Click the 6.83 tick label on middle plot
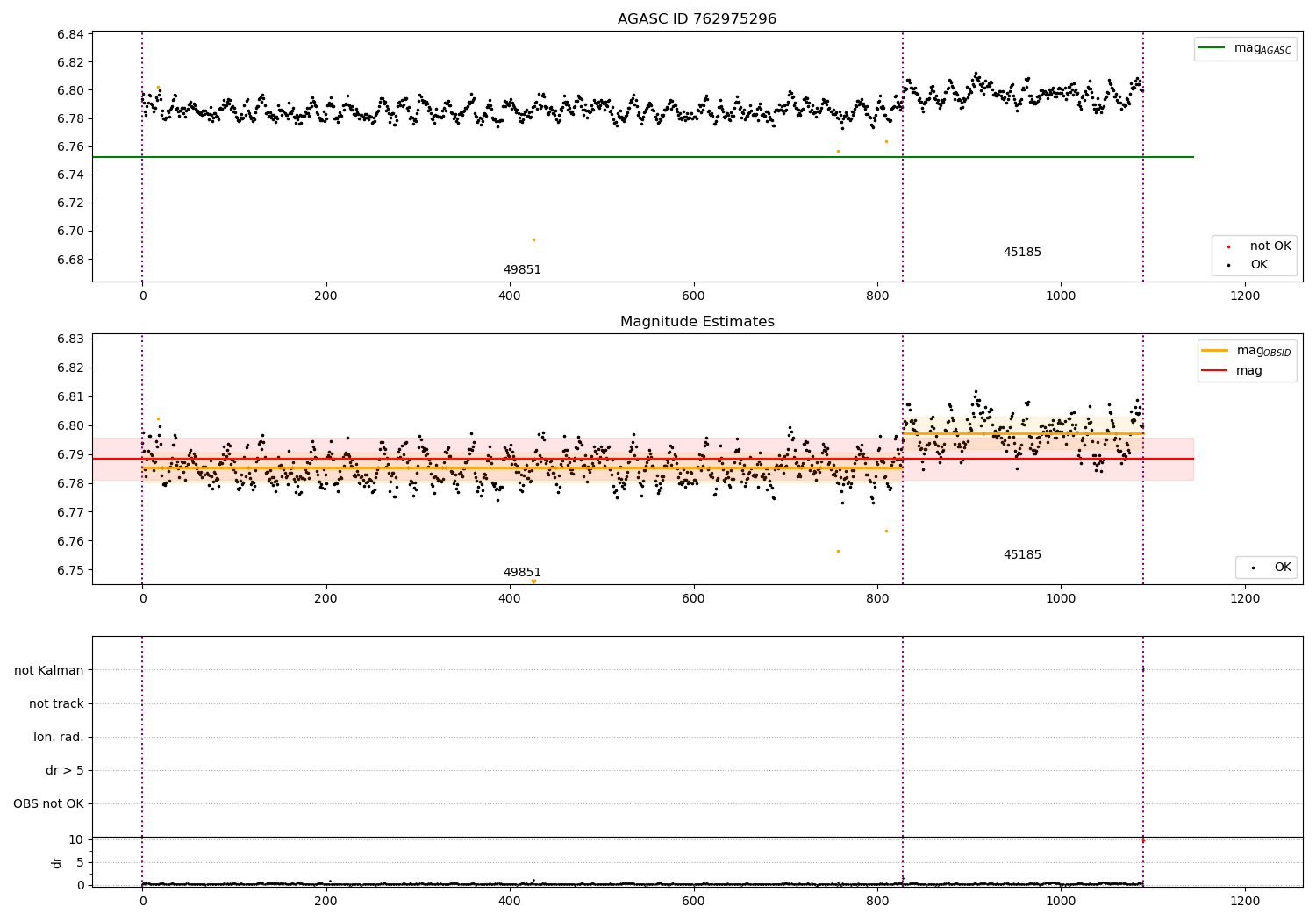 (70, 339)
